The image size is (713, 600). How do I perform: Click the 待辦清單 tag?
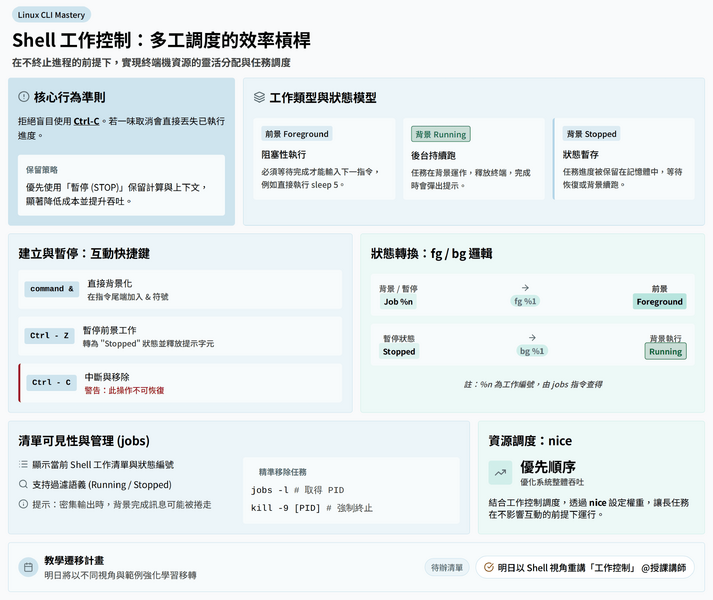[447, 568]
